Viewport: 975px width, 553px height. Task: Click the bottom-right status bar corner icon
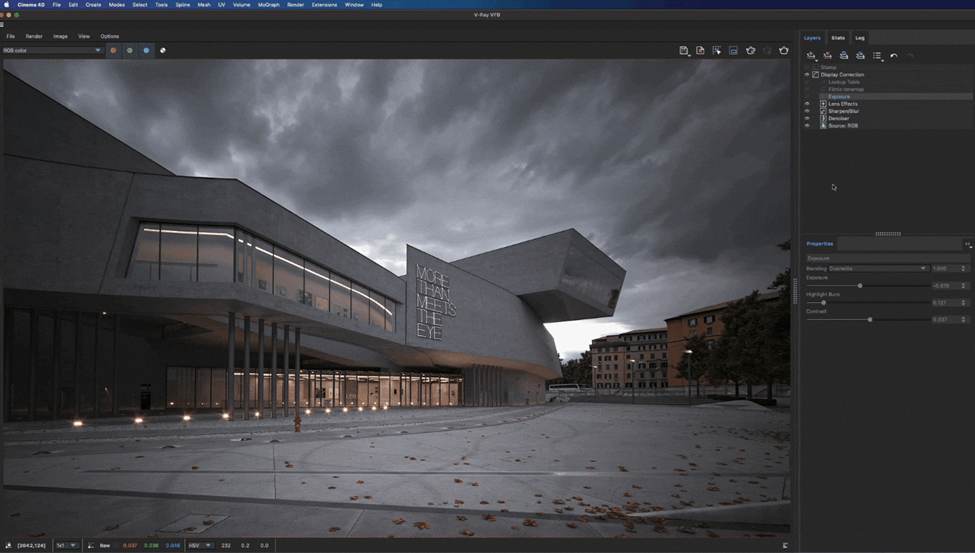pyautogui.click(x=785, y=546)
